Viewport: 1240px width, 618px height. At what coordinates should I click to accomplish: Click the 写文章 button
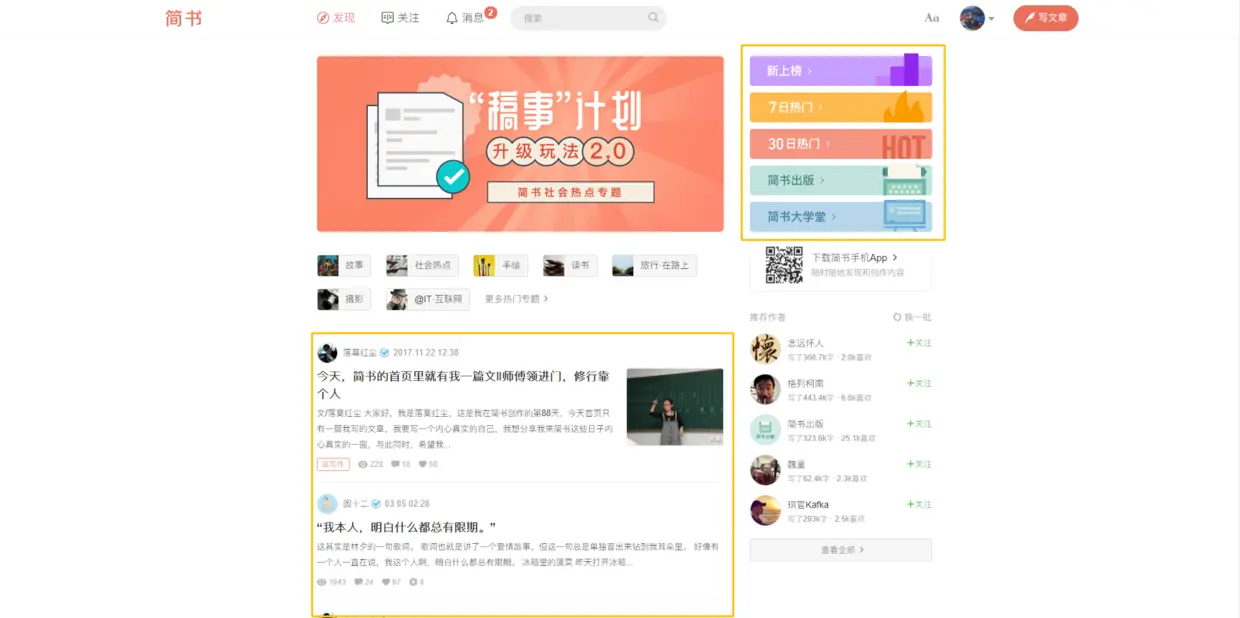[x=1046, y=18]
